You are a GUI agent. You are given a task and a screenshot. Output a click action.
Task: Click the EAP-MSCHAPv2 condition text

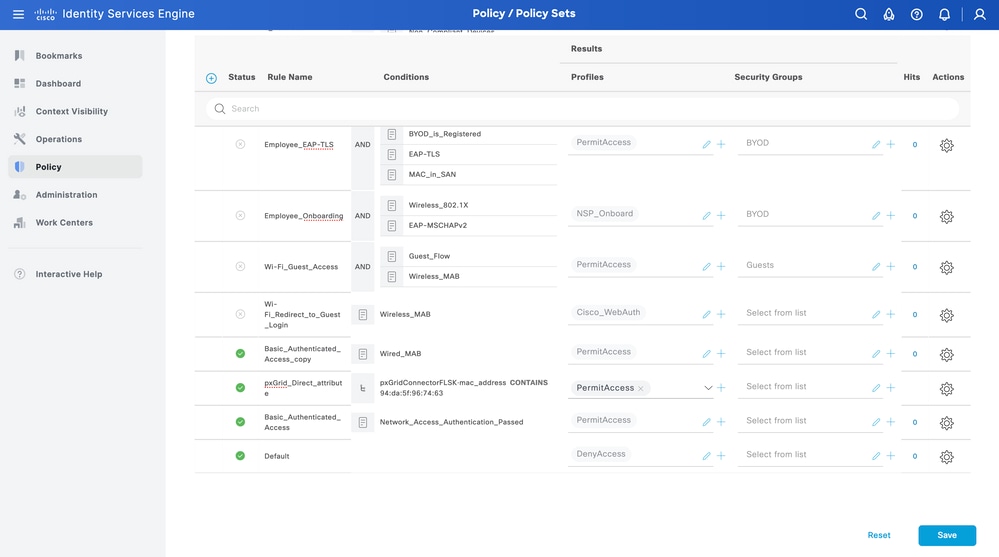coord(438,226)
